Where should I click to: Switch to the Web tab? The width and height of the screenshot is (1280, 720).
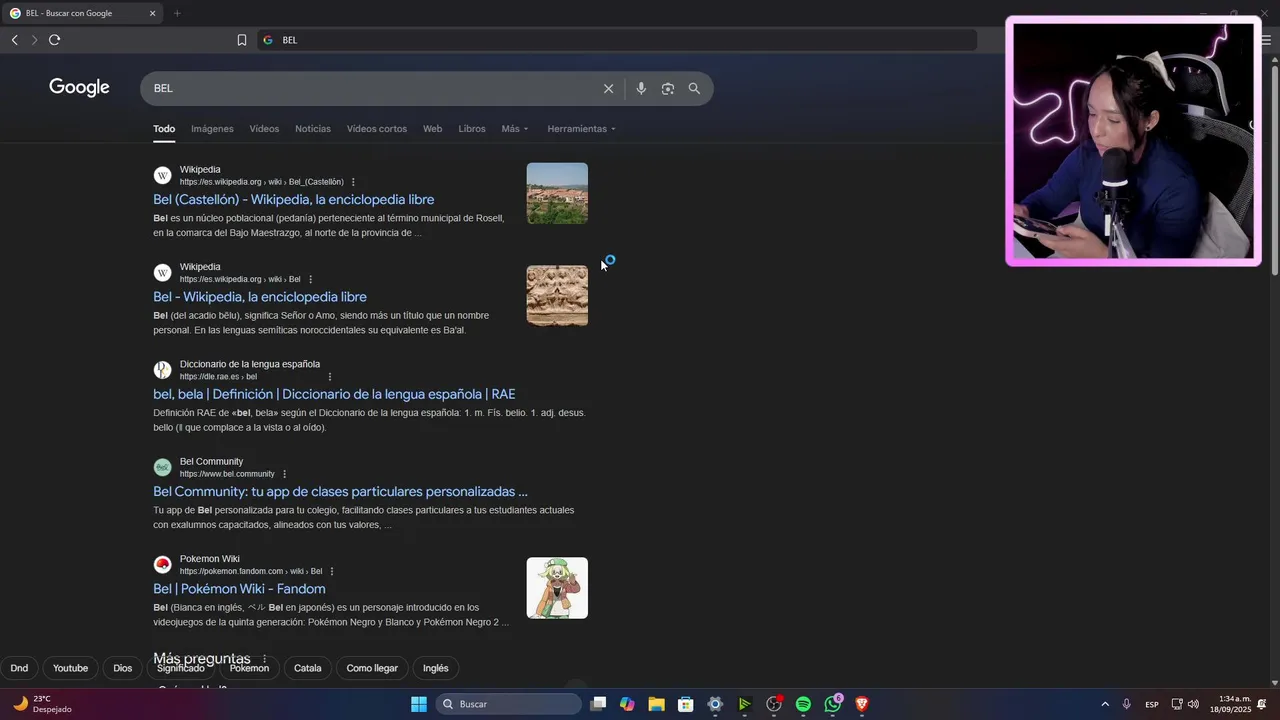[x=432, y=129]
